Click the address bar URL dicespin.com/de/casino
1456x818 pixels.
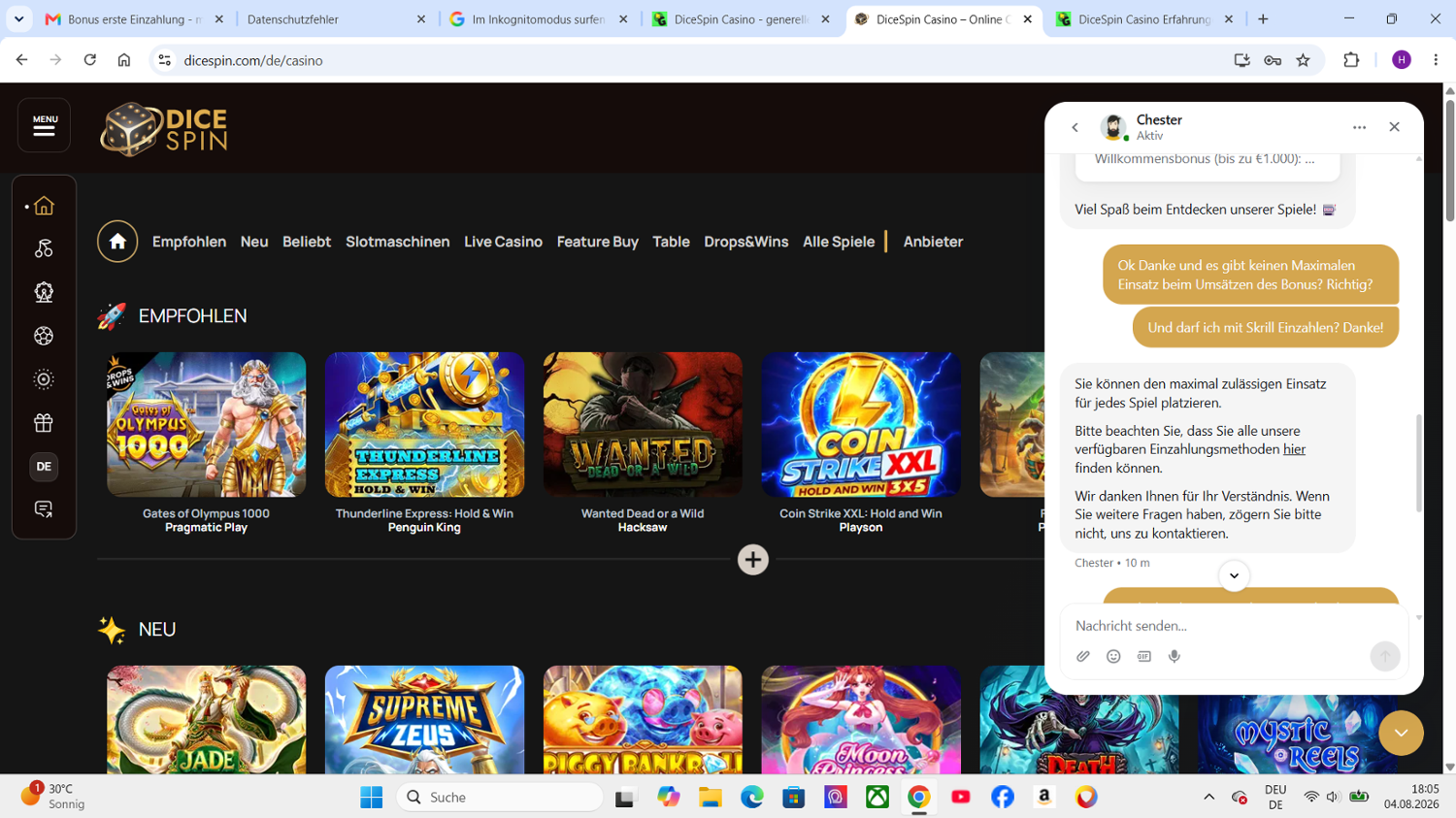tap(253, 60)
